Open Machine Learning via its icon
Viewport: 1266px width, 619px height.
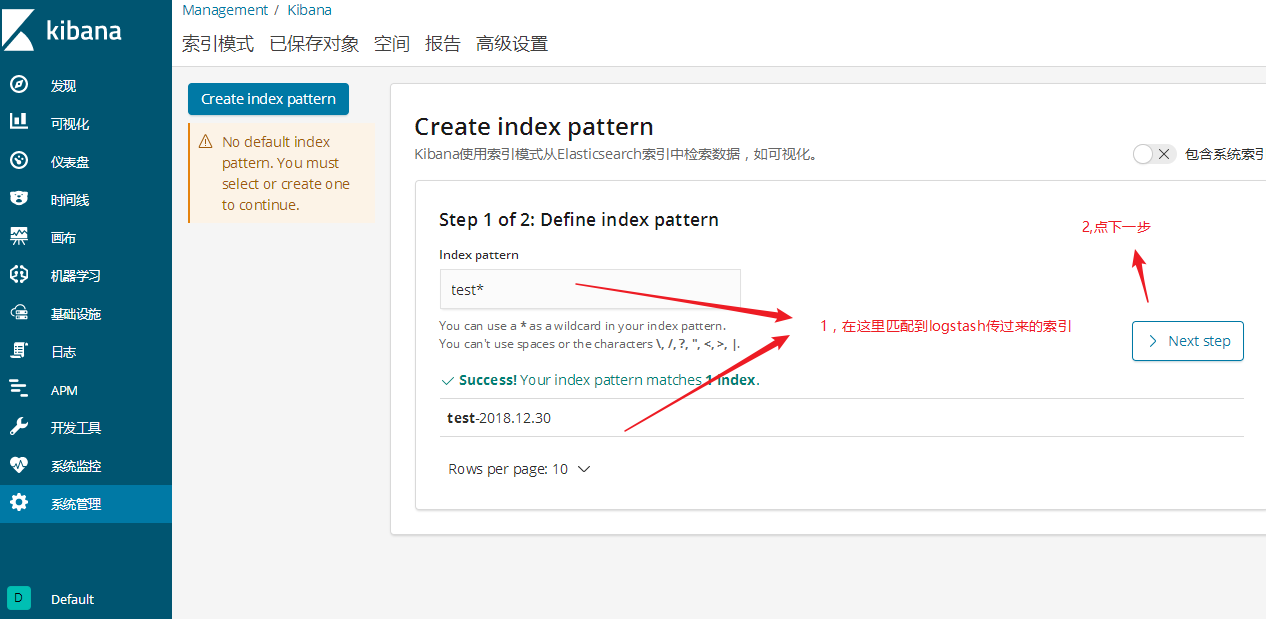coord(19,275)
